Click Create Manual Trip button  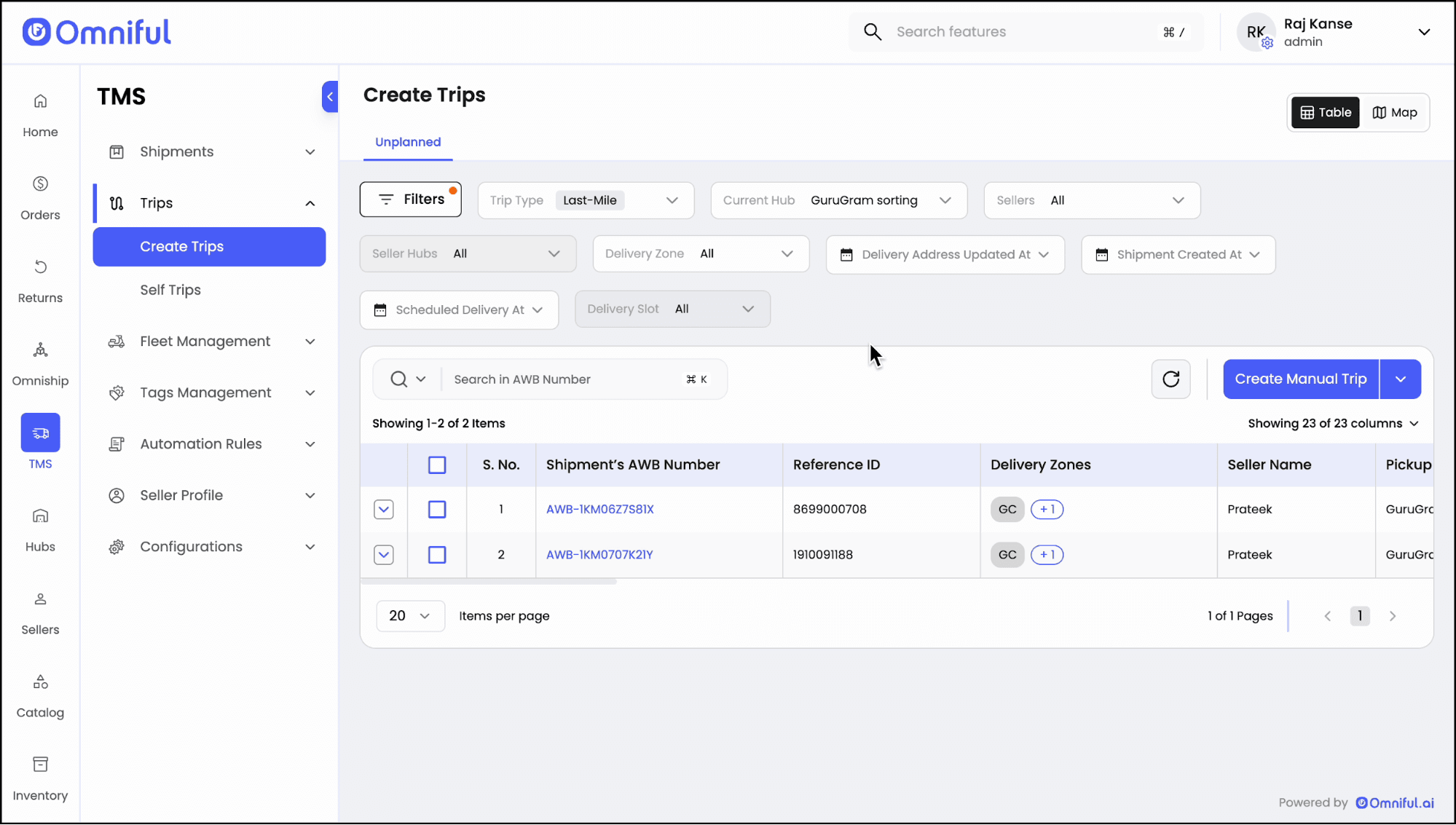click(1300, 379)
